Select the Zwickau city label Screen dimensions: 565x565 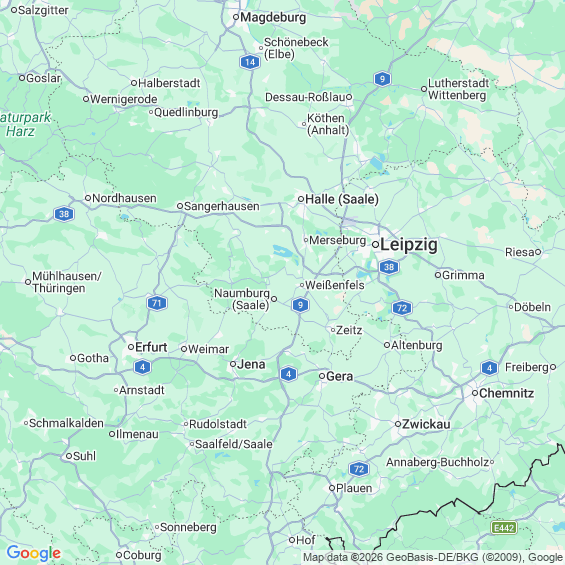(x=426, y=424)
